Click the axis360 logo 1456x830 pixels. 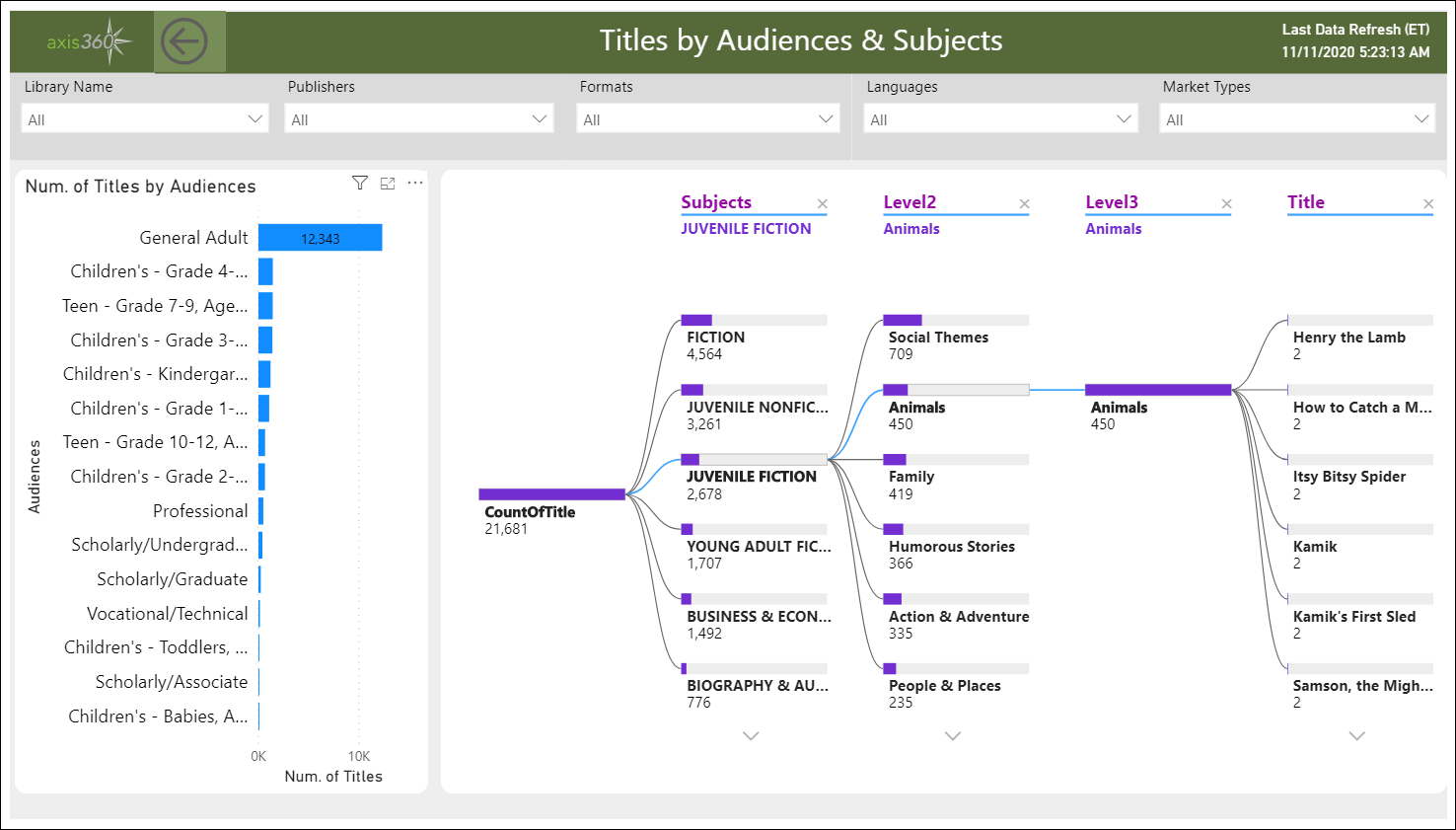[82, 40]
